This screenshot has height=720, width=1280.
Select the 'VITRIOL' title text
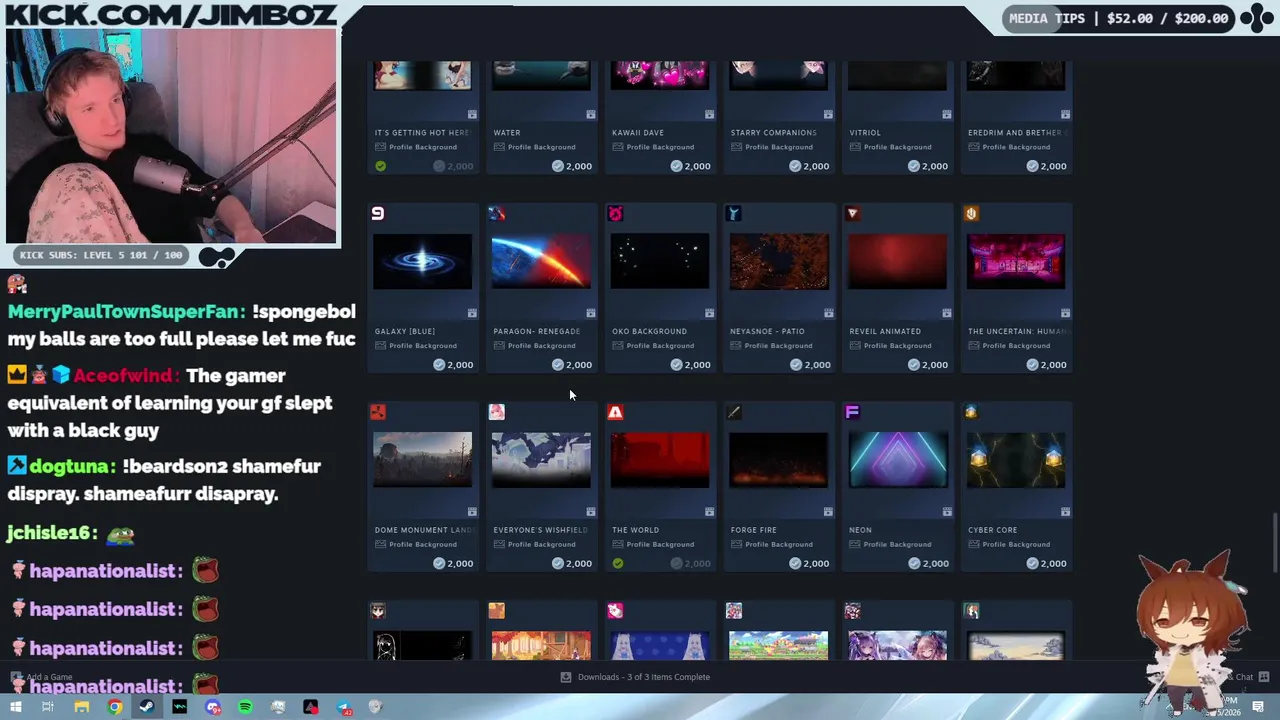tap(865, 132)
